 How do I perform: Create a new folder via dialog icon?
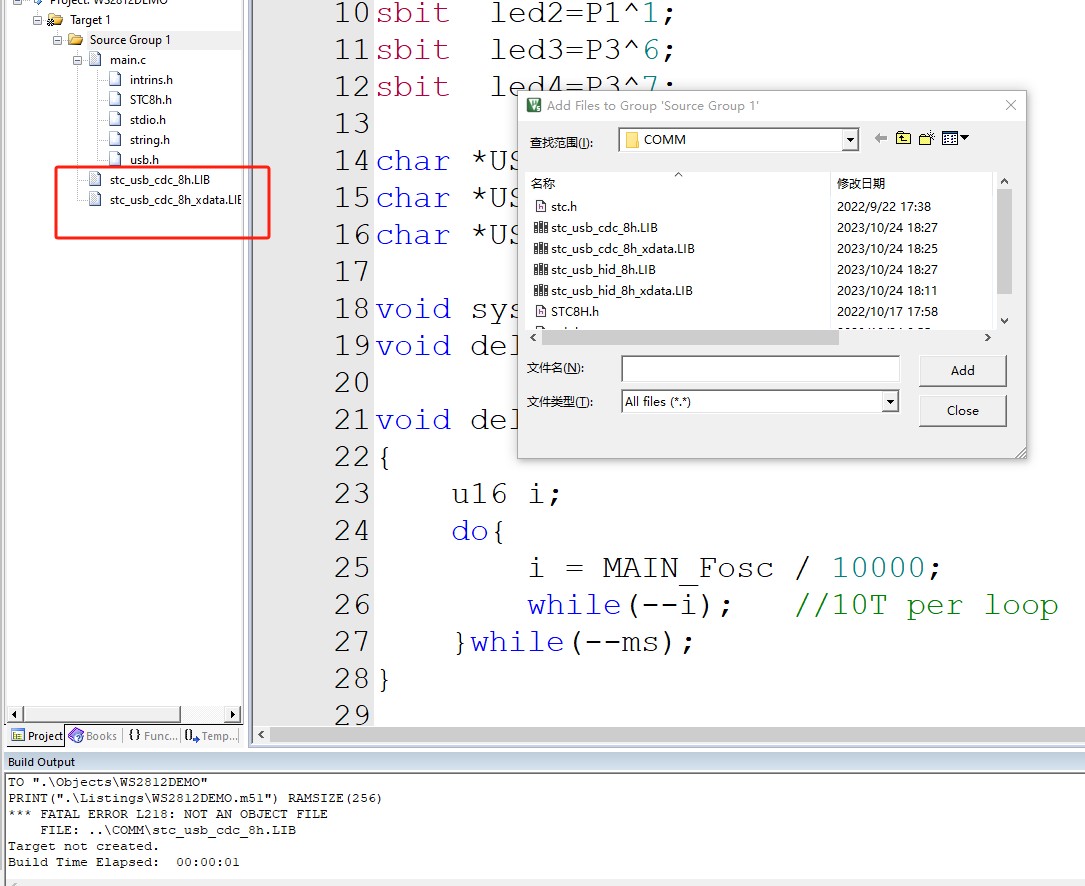point(927,139)
